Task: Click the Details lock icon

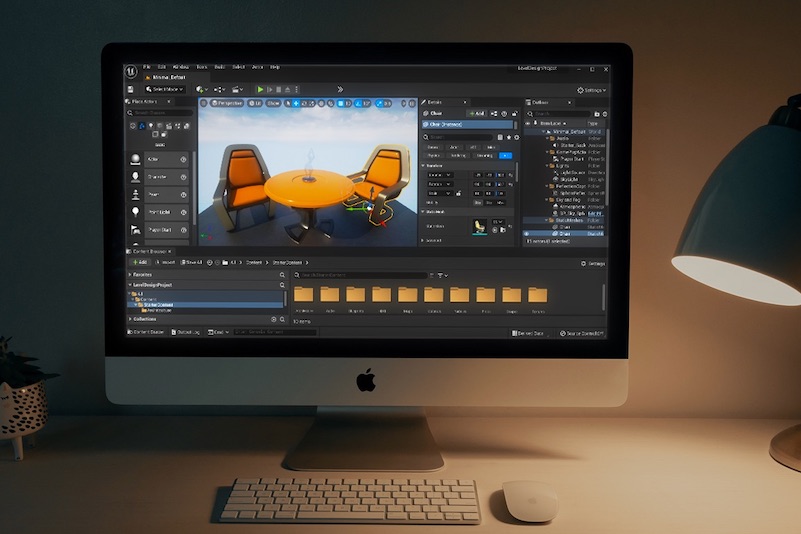Action: pyautogui.click(x=514, y=113)
